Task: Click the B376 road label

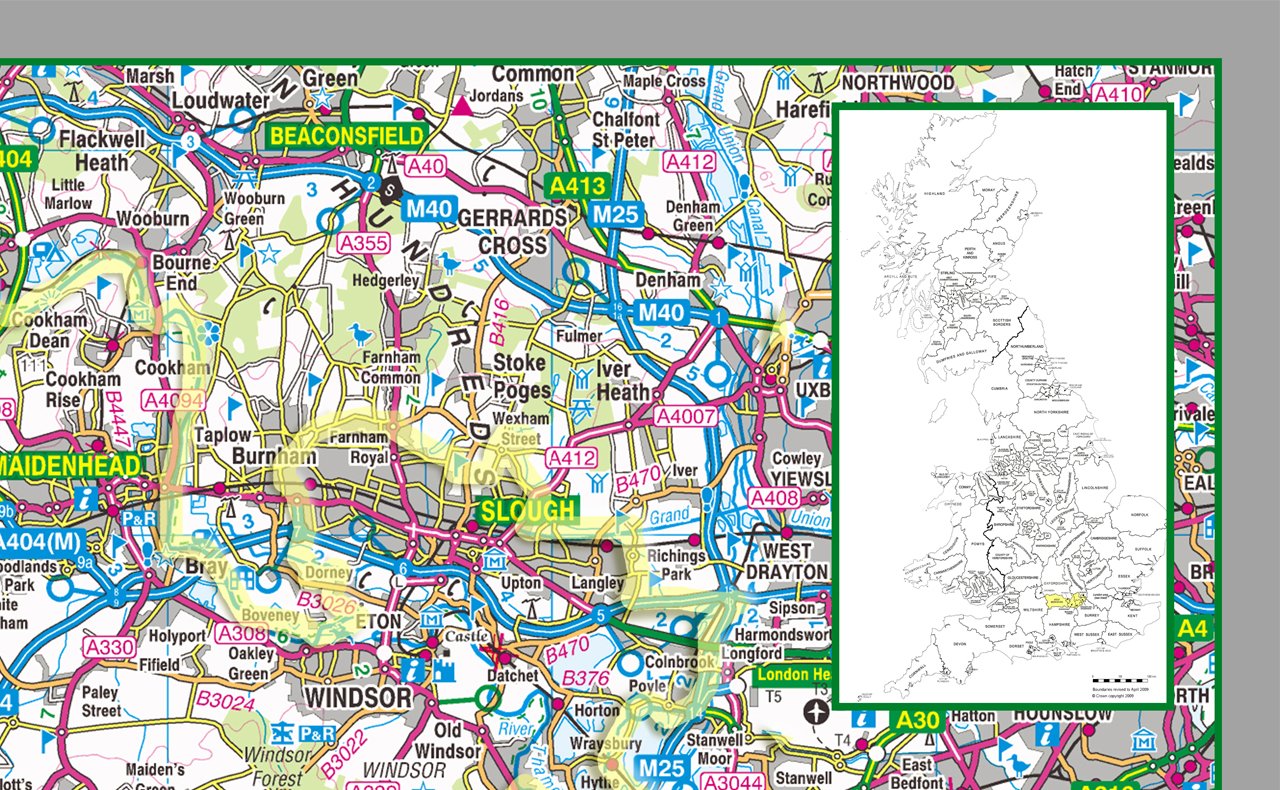Action: pos(585,679)
